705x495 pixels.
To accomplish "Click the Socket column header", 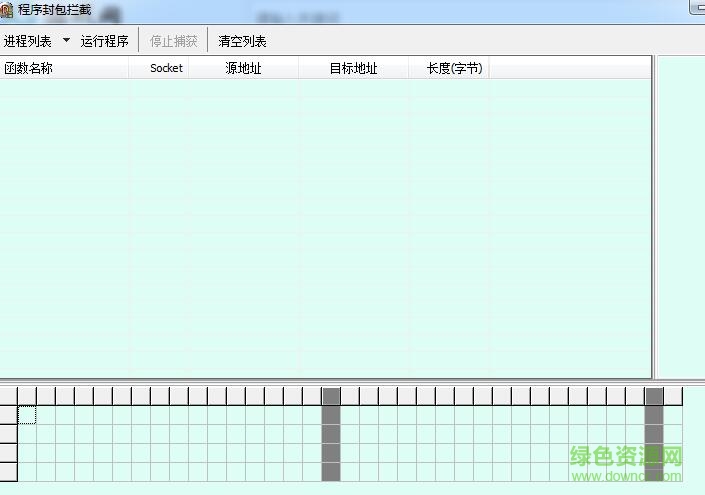I will (159, 68).
